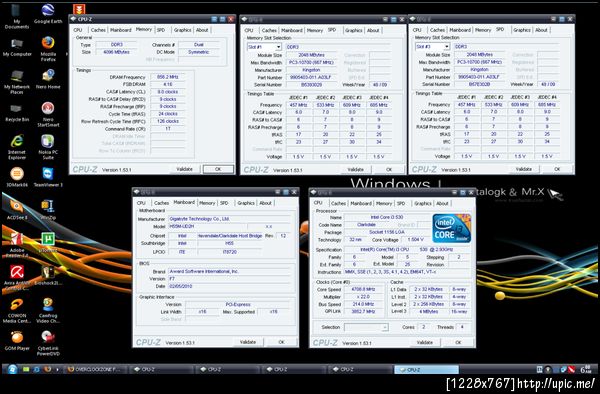The height and width of the screenshot is (394, 600).
Task: Click Validate in the Slot #1 SPD window
Action: click(355, 169)
